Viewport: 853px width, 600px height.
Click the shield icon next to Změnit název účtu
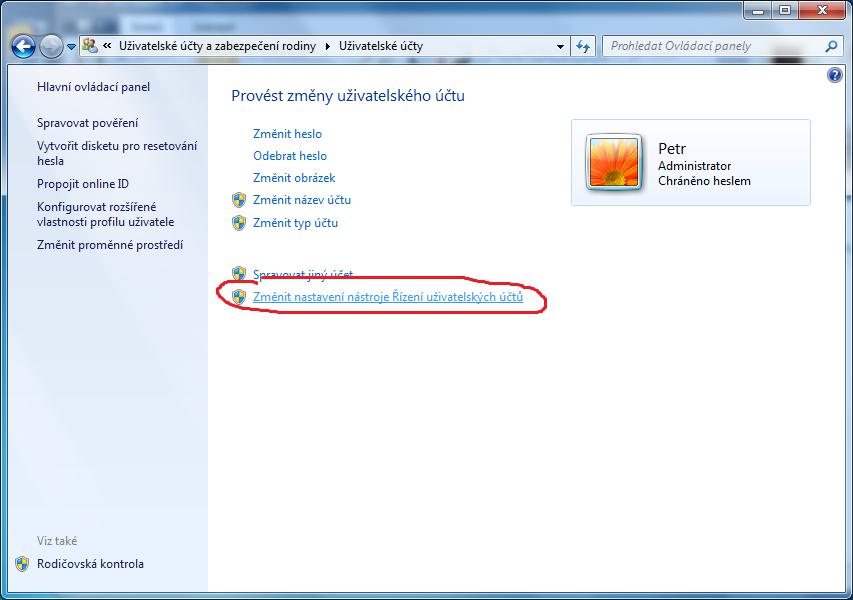[239, 200]
